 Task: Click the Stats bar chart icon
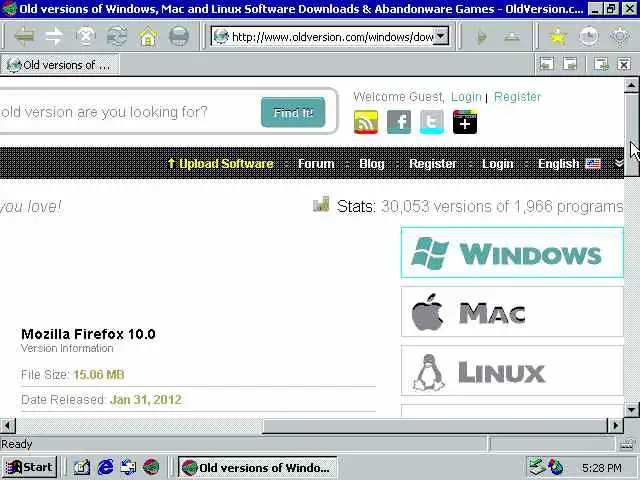(x=321, y=204)
